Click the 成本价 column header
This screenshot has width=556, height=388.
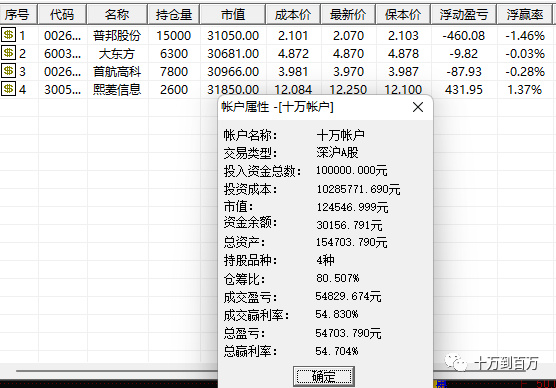(x=293, y=15)
